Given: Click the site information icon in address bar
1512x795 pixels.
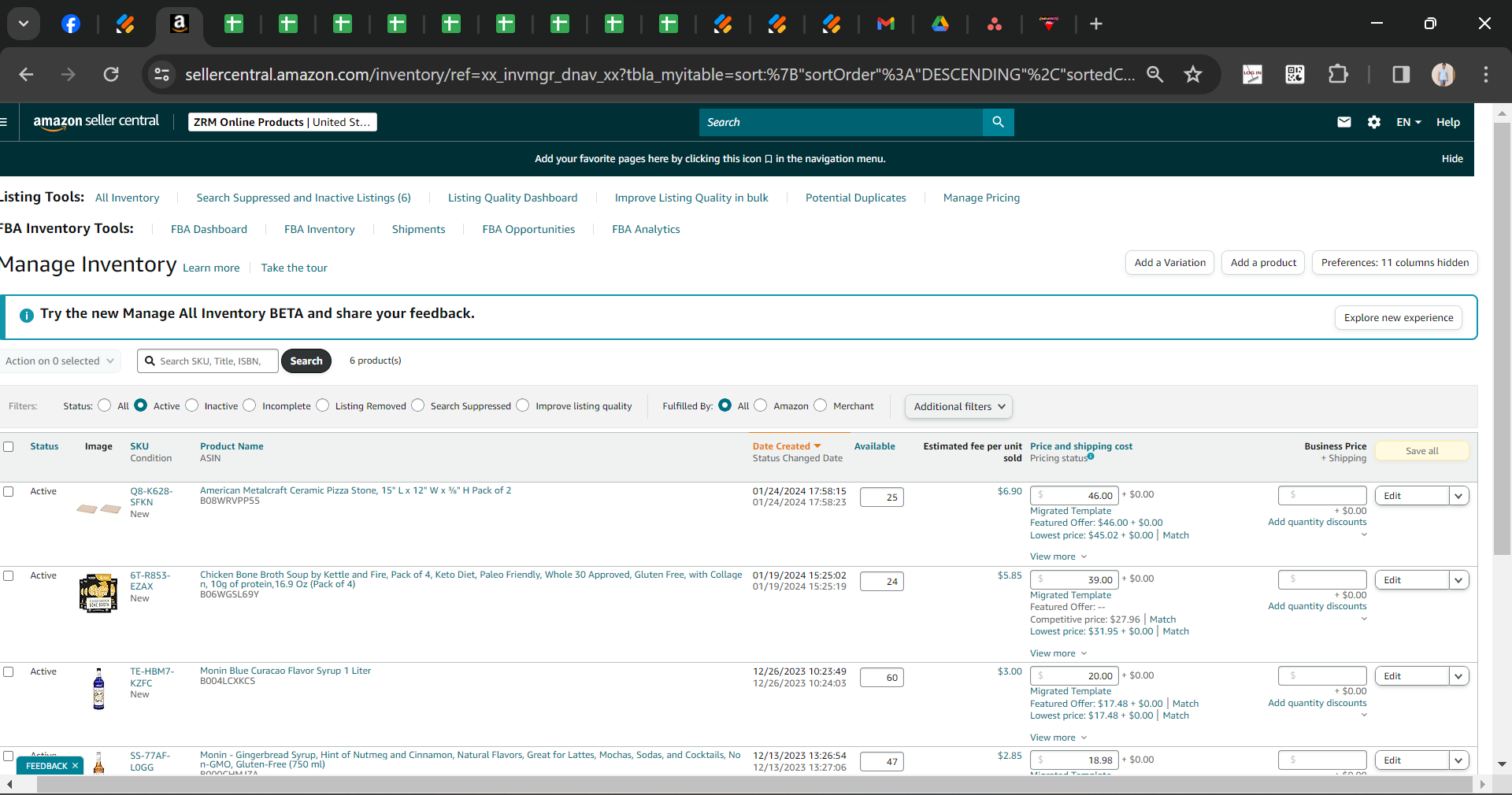Looking at the screenshot, I should pos(161,74).
